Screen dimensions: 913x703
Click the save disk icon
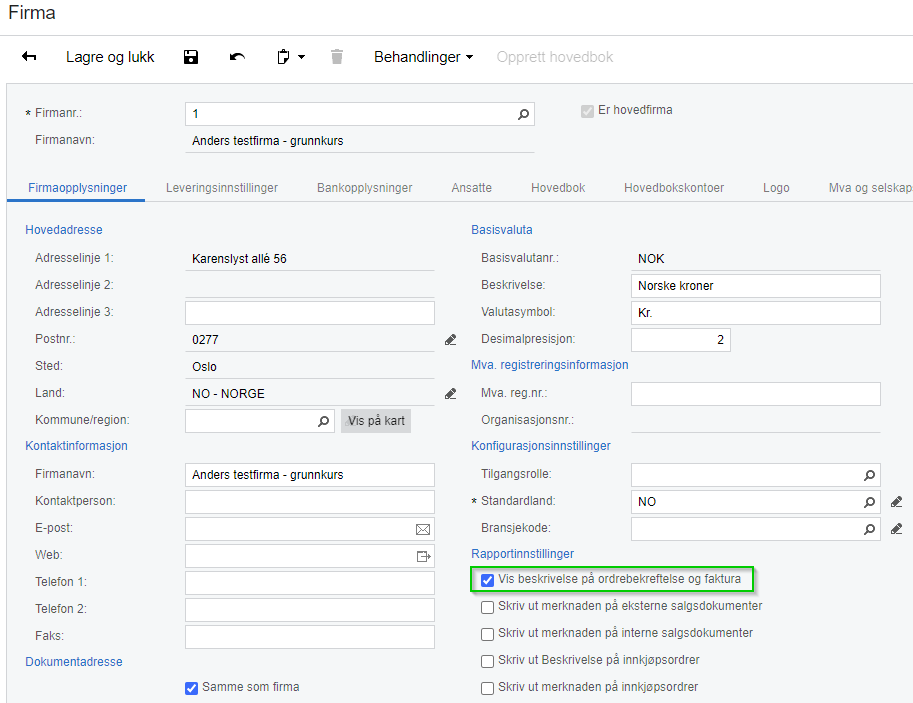coord(191,57)
